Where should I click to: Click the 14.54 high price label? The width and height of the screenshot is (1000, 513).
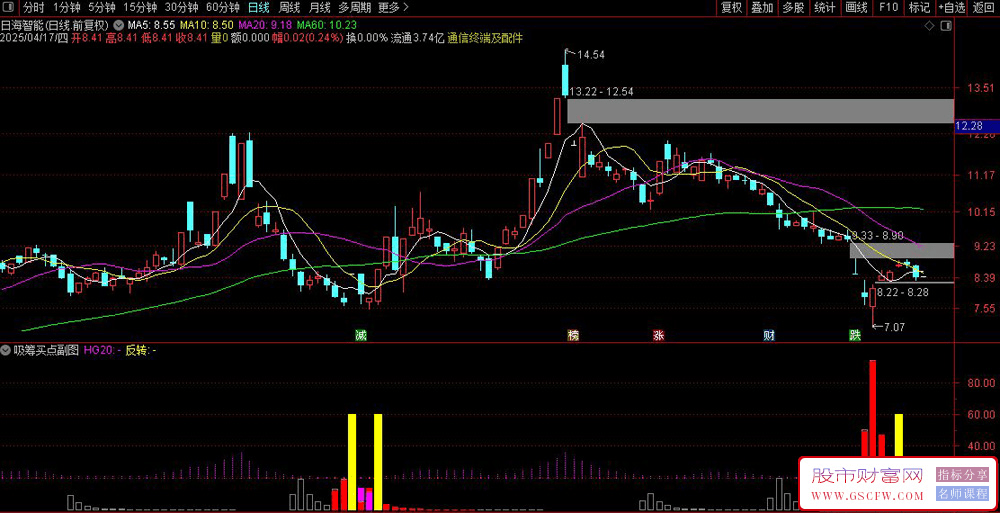(x=591, y=56)
